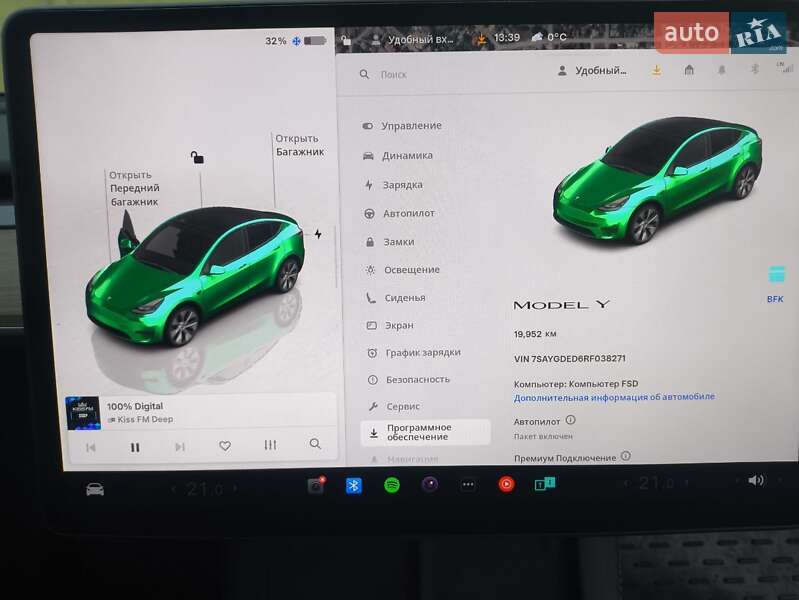Open driver profile Удобный вх... in status bar
Viewport: 799px width, 600px height.
tap(412, 39)
